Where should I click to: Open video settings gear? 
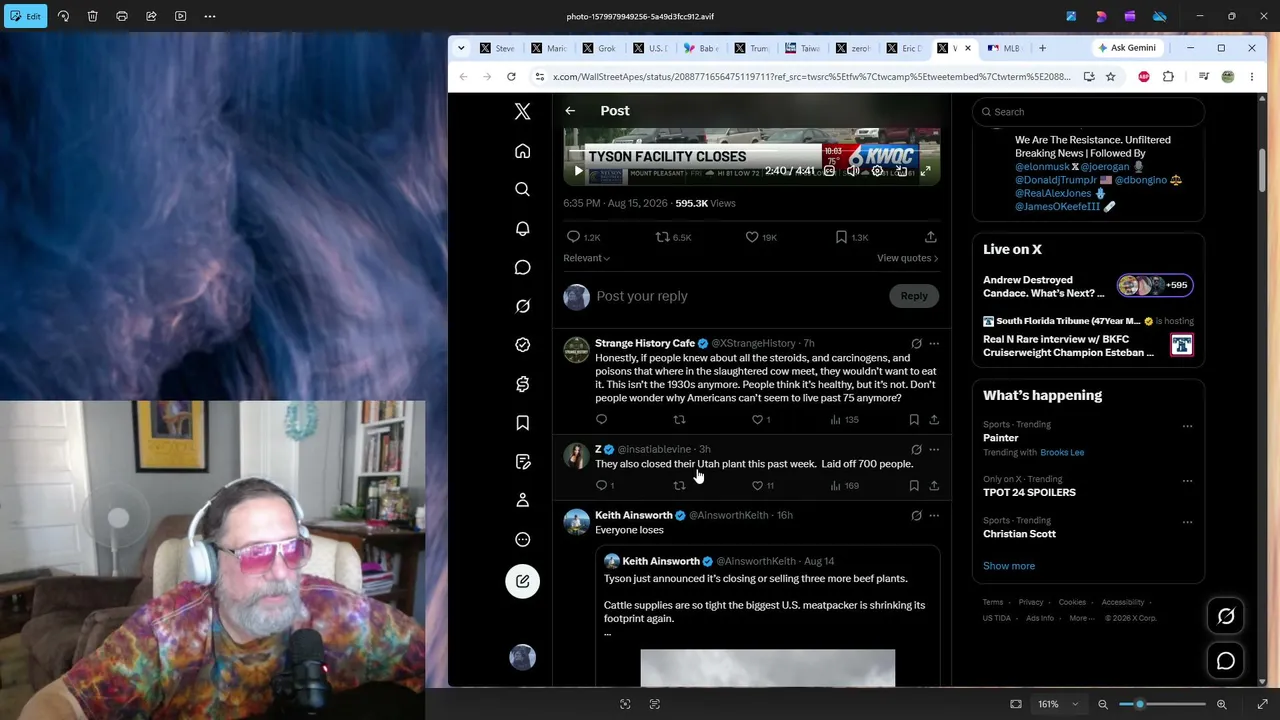click(x=877, y=171)
